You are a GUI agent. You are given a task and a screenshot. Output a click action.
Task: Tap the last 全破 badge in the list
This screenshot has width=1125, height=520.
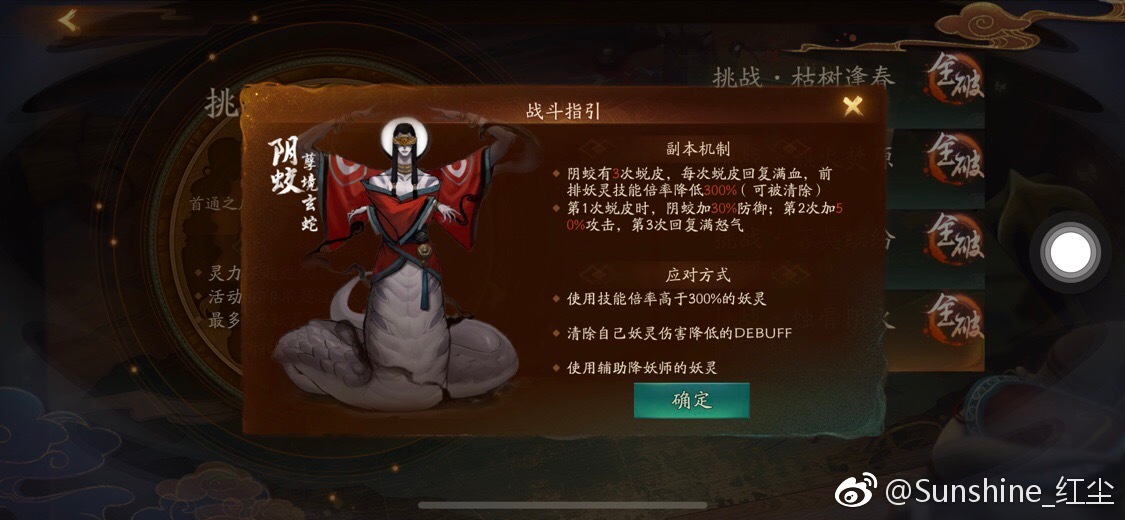click(954, 318)
